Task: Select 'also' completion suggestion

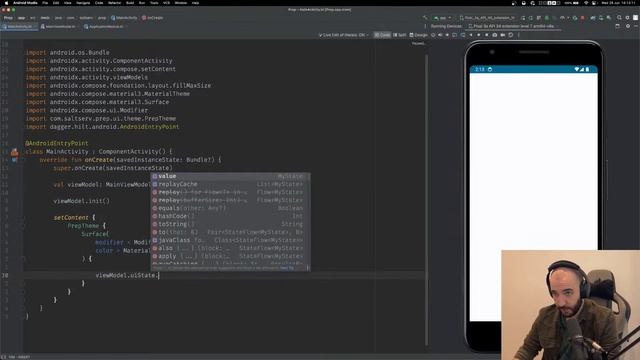Action: 231,248
